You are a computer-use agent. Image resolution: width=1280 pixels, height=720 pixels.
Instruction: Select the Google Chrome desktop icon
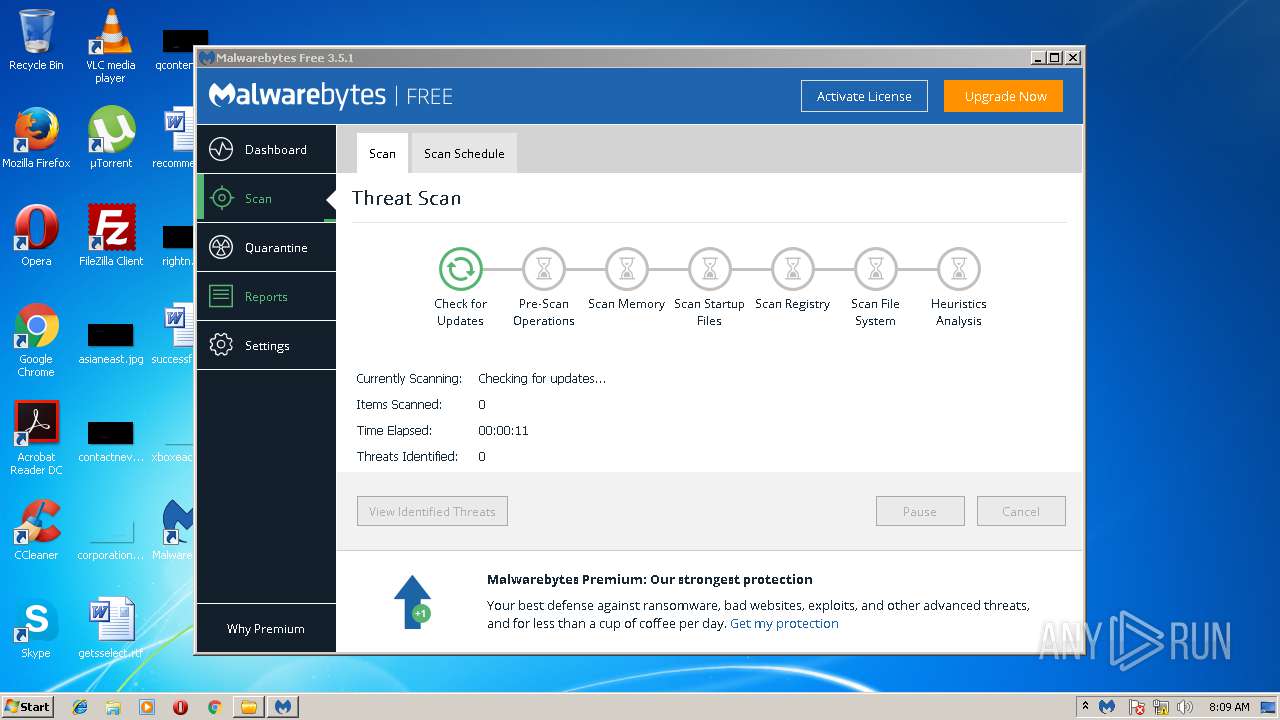36,341
